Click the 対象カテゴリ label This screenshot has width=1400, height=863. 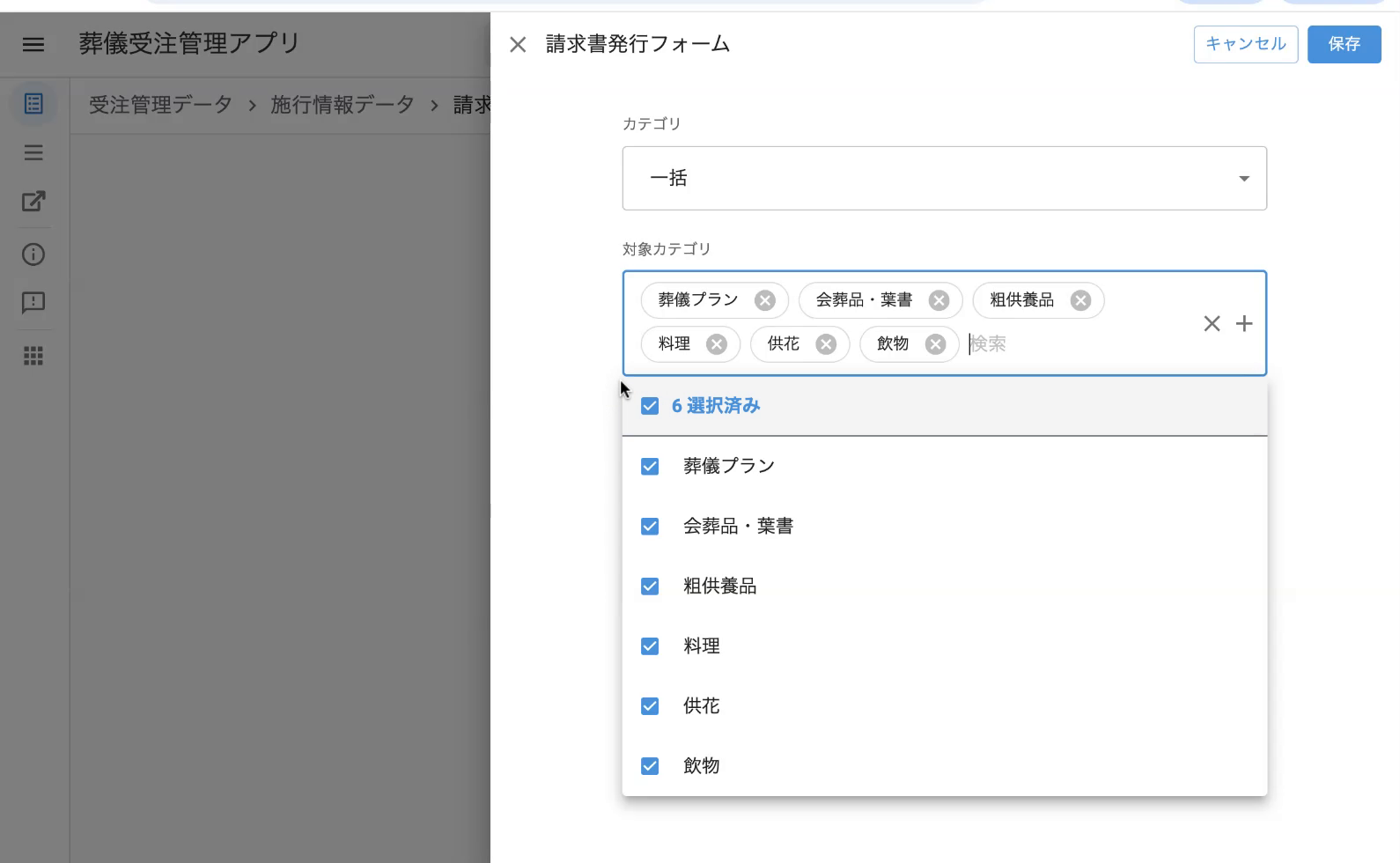coord(667,249)
